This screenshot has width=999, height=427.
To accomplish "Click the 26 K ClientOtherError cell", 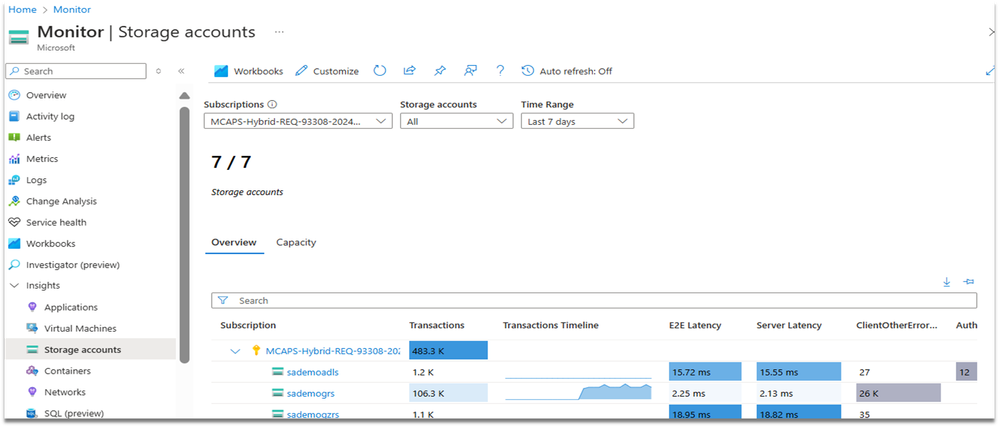I will [898, 394].
